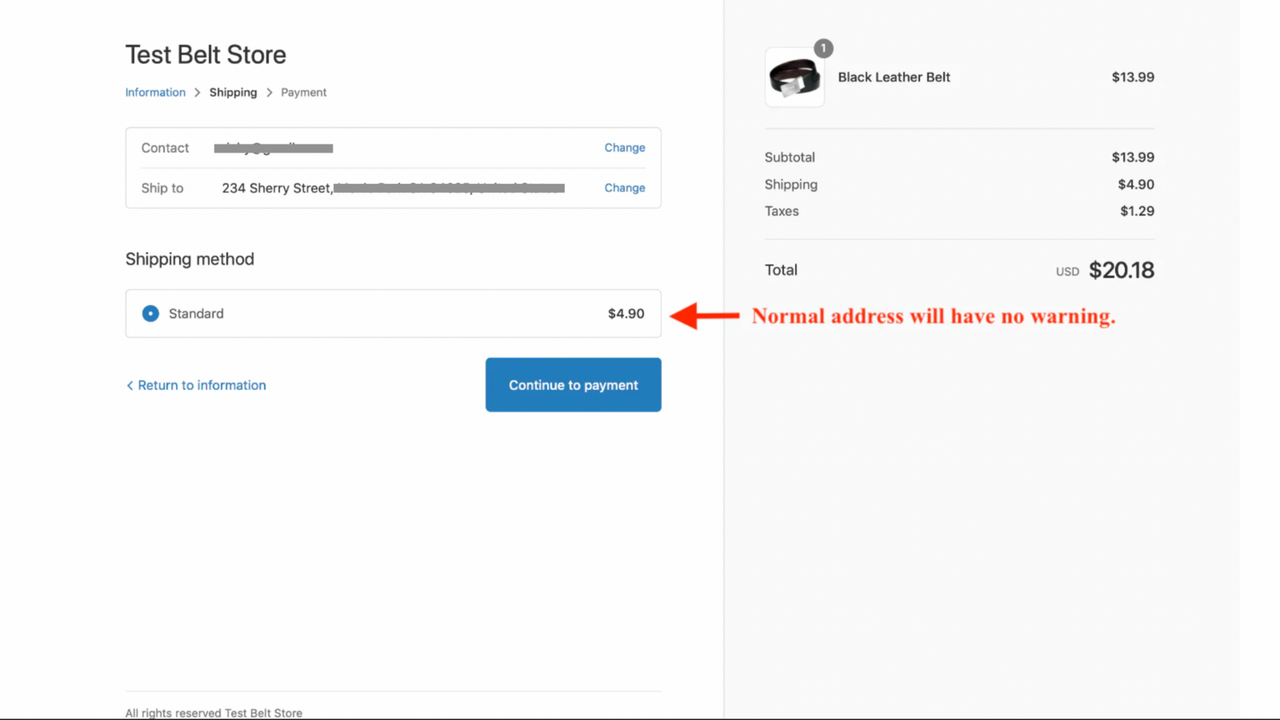1280x720 pixels.
Task: Click the Taxes label in order summary
Action: (782, 211)
